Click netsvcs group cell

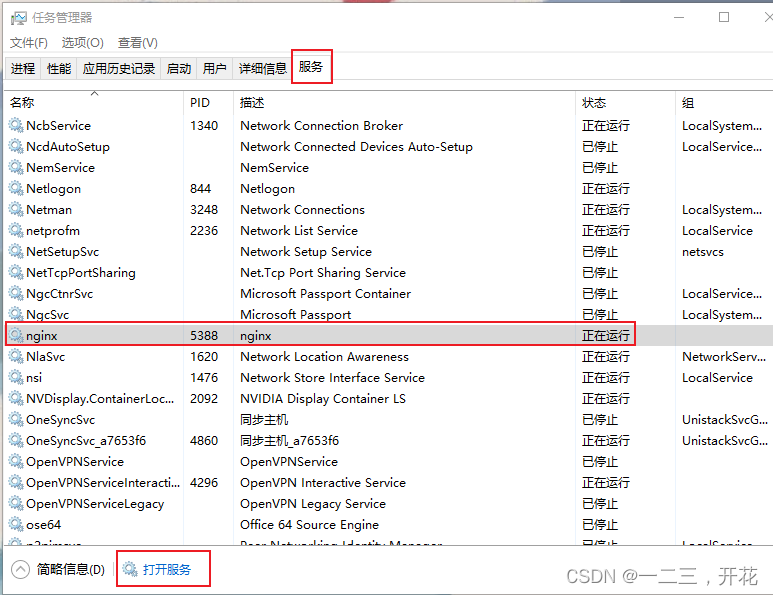click(x=703, y=252)
